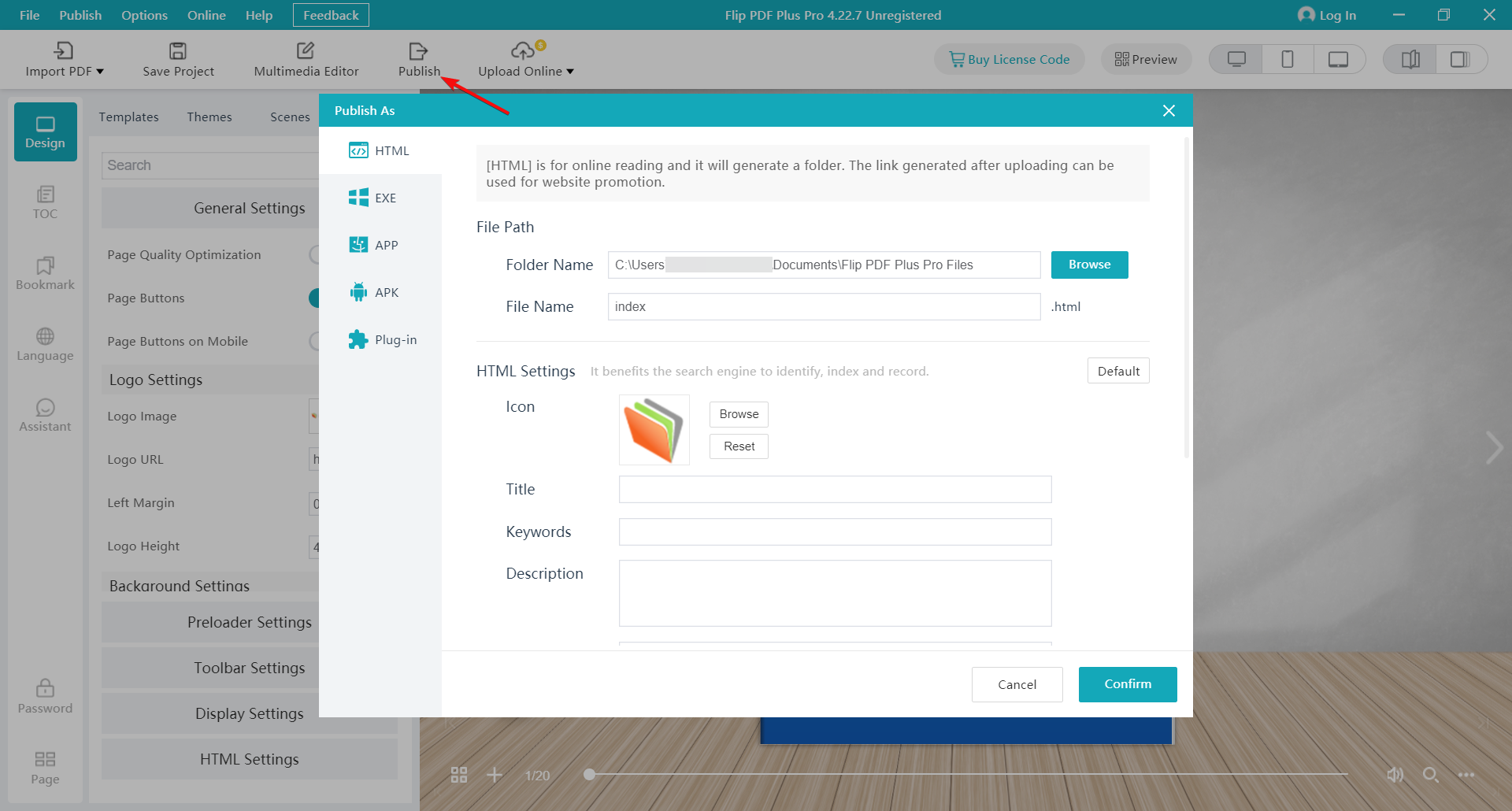Viewport: 1512px width, 811px height.
Task: Click the File Name input field
Action: pyautogui.click(x=824, y=306)
